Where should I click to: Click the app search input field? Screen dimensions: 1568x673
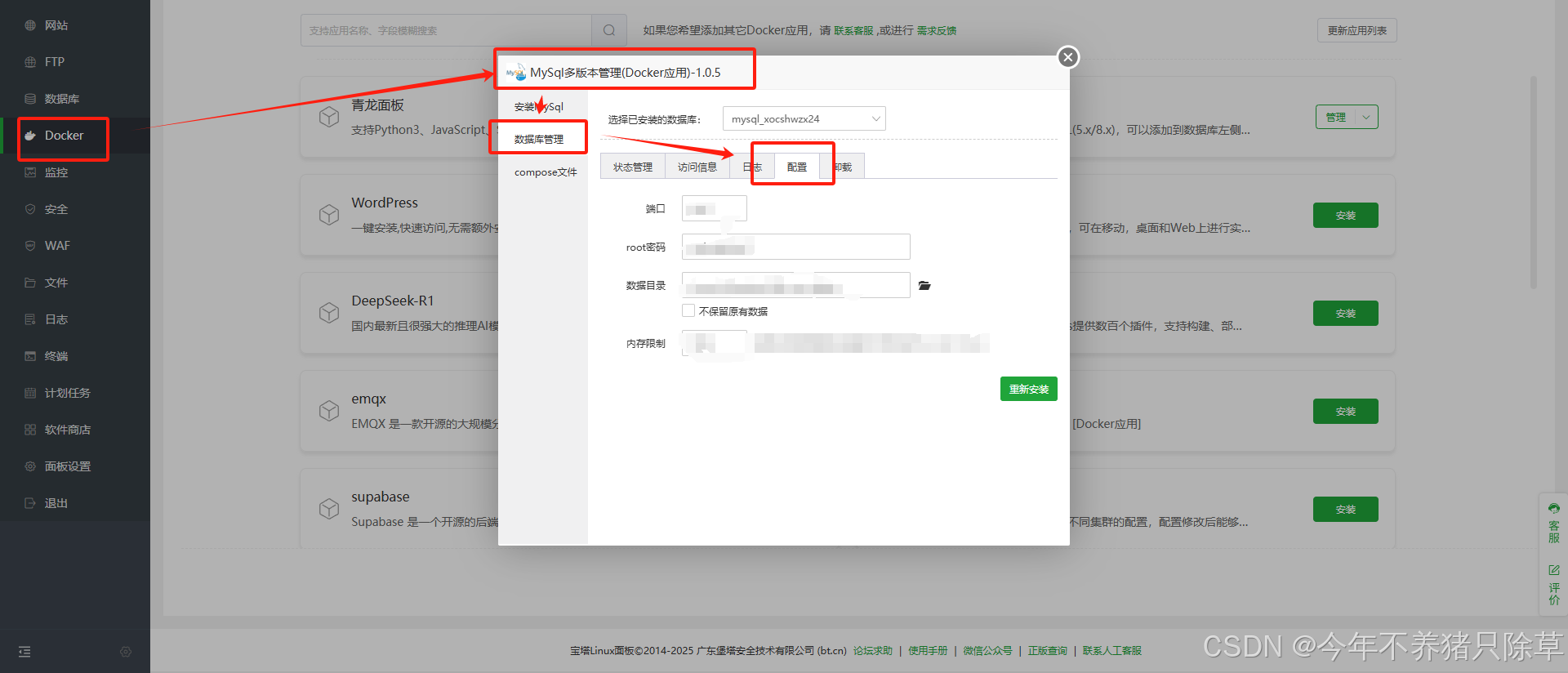446,30
